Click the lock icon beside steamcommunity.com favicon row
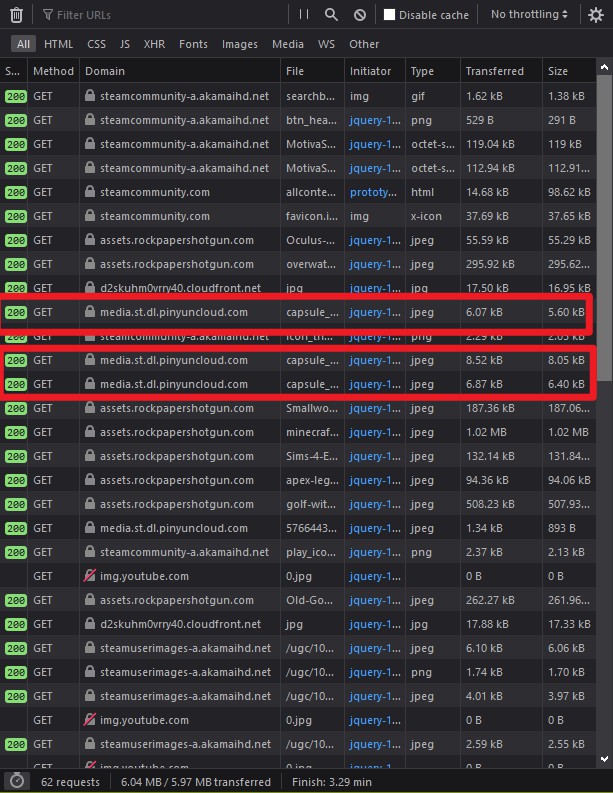Screen dimensions: 613x793 point(91,216)
